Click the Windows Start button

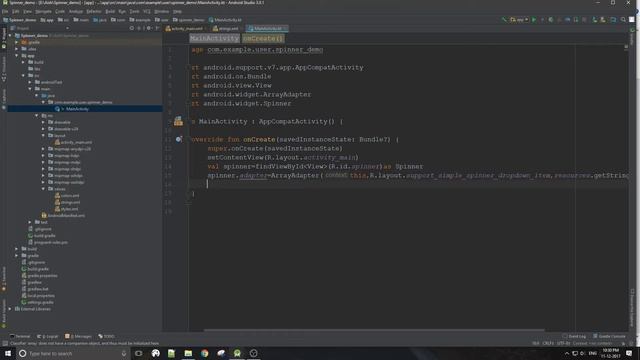(8, 353)
